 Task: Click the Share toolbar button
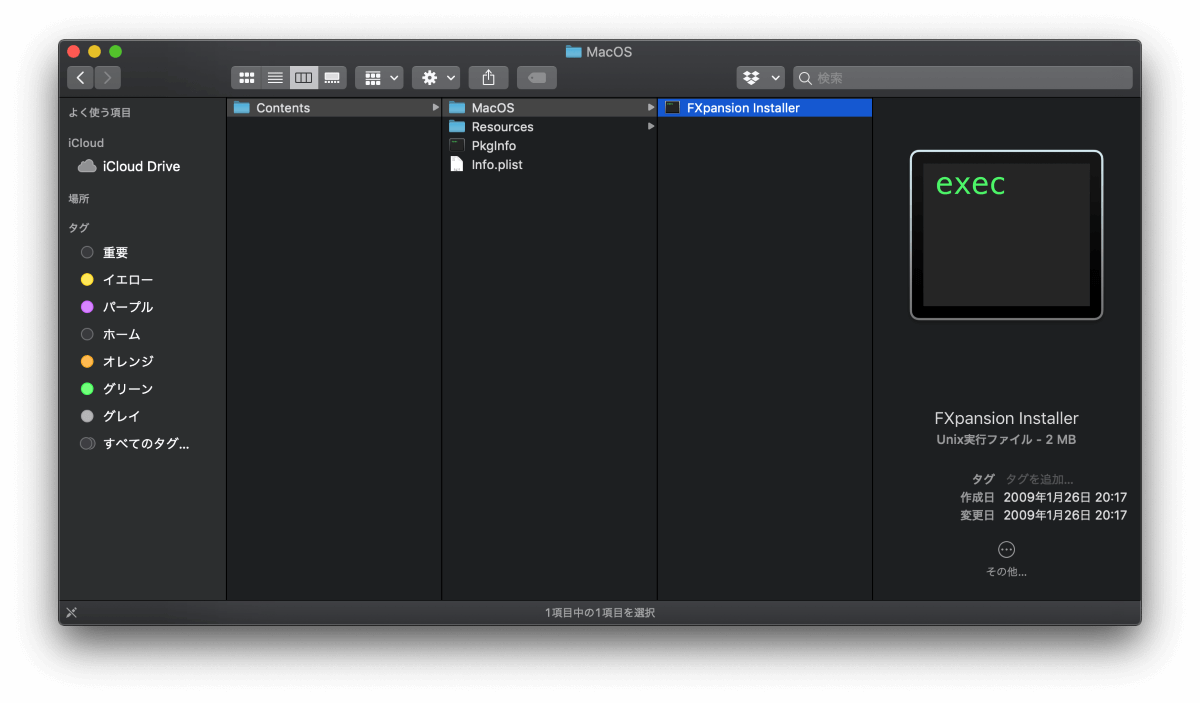pyautogui.click(x=488, y=77)
